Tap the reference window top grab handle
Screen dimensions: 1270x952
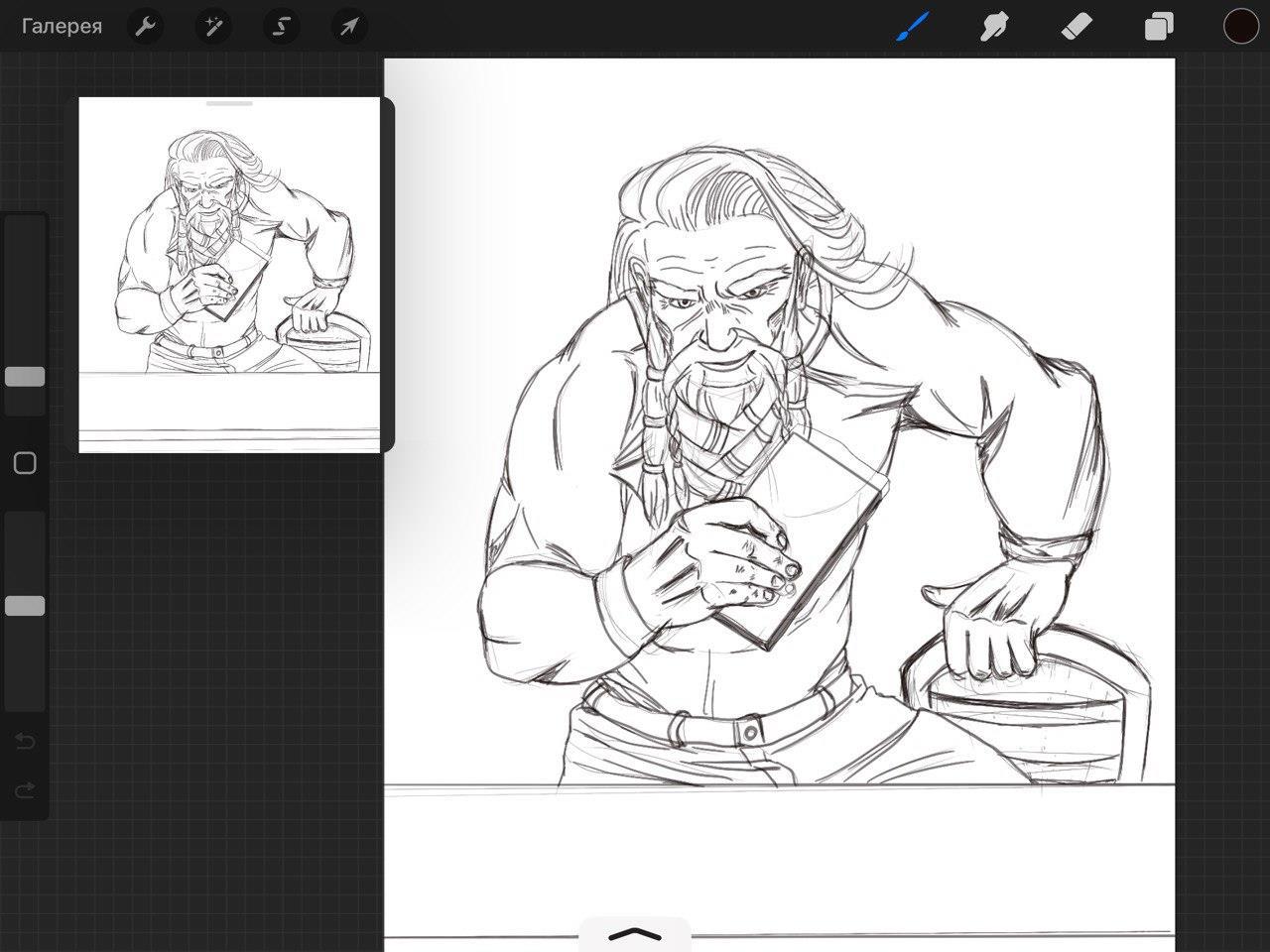(229, 103)
